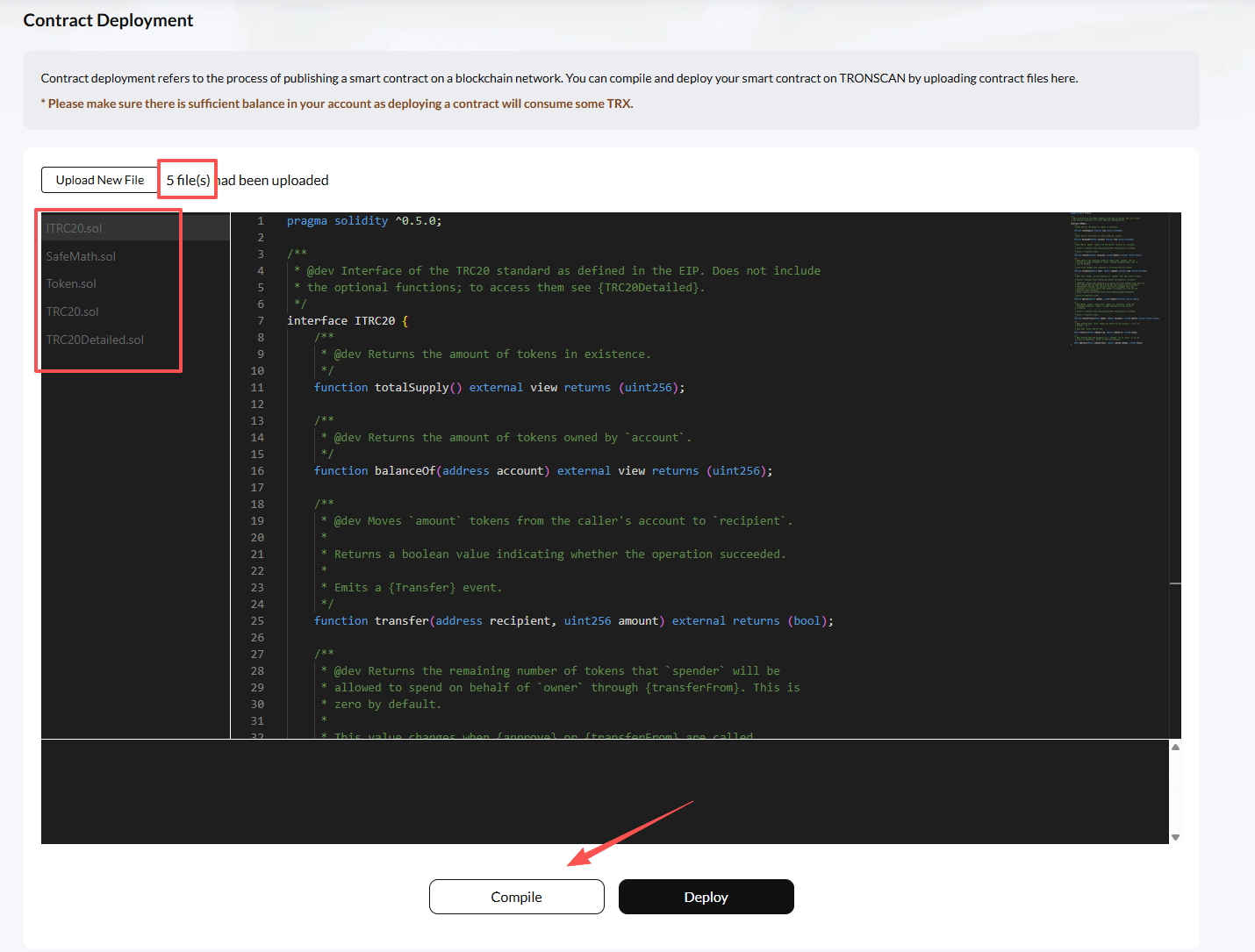Select TRC20.sol in the file list
This screenshot has width=1255, height=952.
72,311
